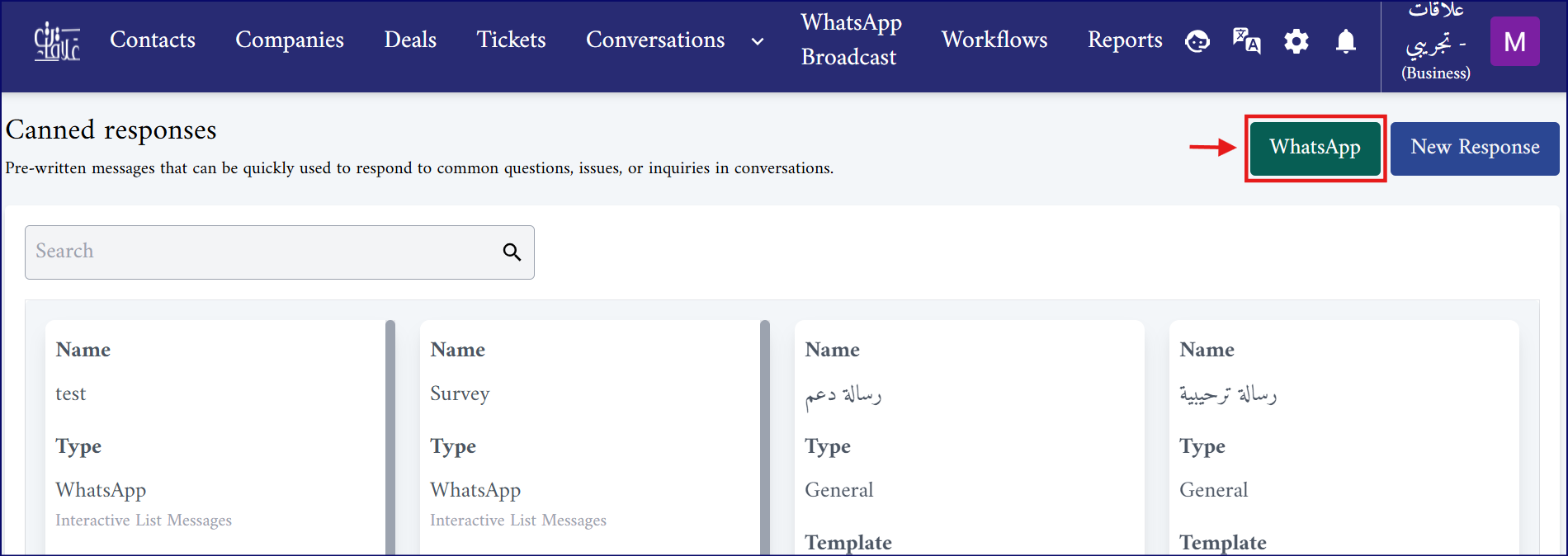View Reports
The width and height of the screenshot is (1568, 556).
1125,40
